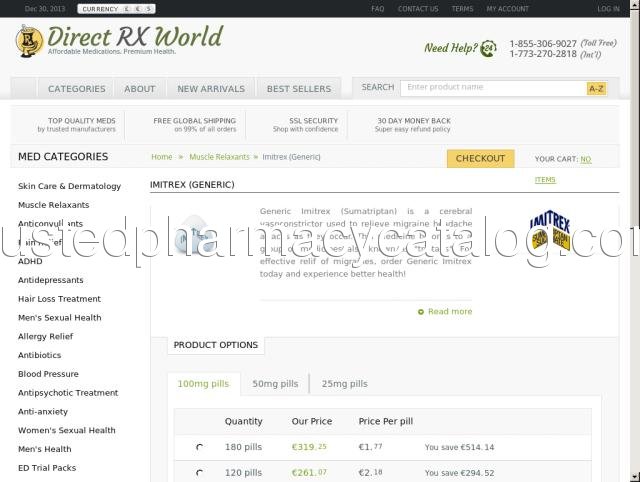
Task: Select the 120 pills radio button
Action: [x=199, y=473]
